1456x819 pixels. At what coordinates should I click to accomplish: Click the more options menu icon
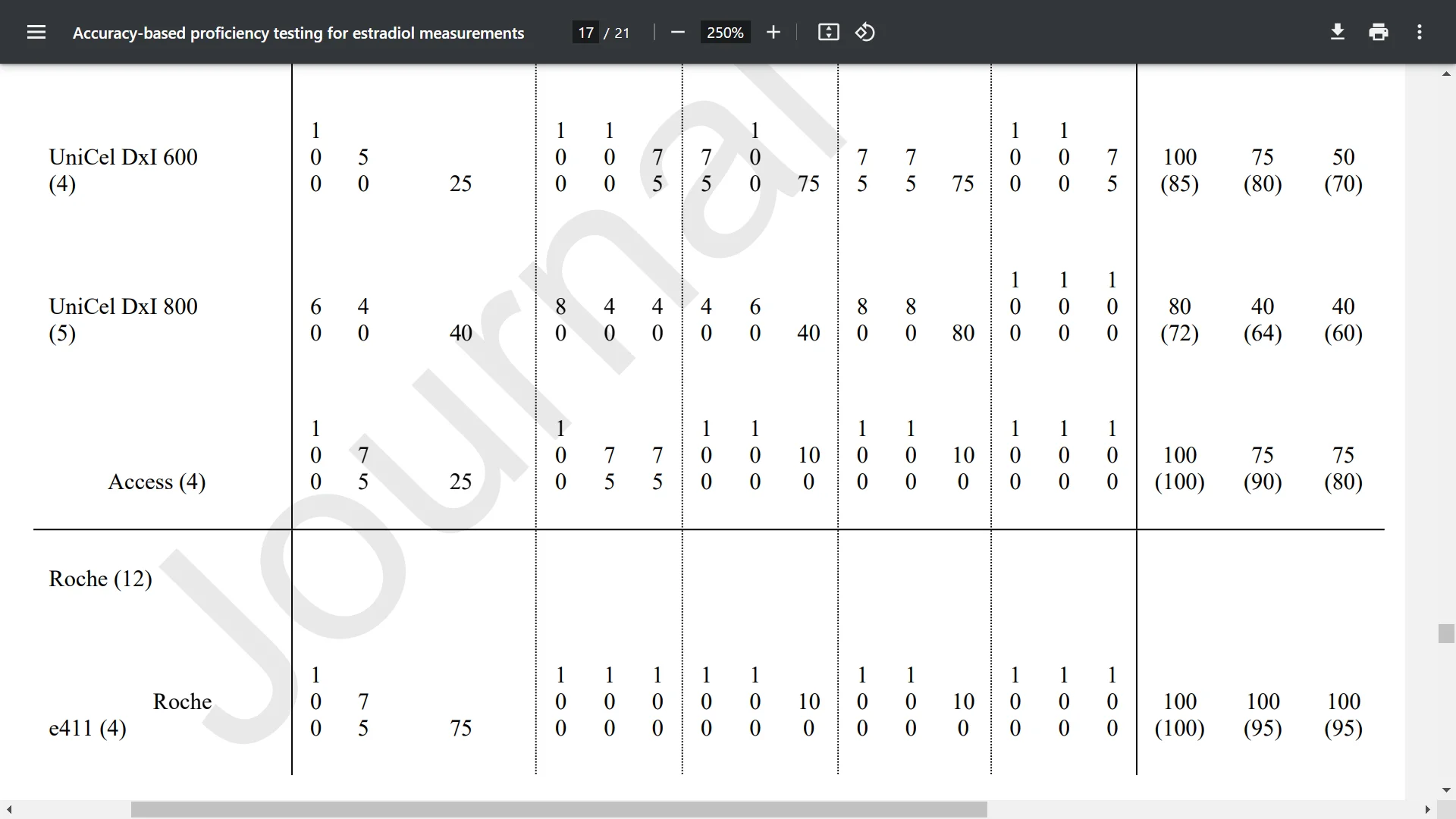pyautogui.click(x=1422, y=32)
